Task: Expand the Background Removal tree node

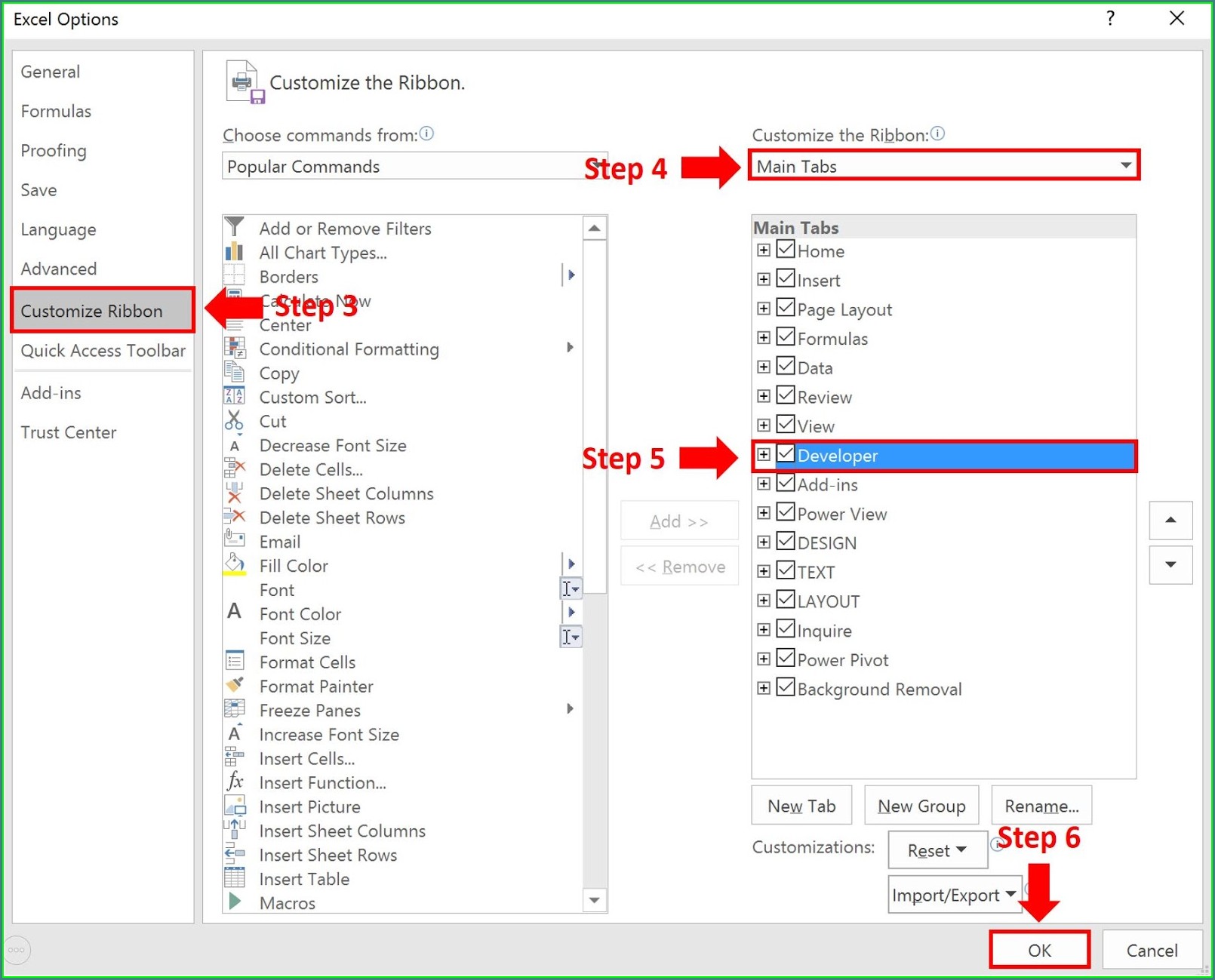Action: (764, 689)
